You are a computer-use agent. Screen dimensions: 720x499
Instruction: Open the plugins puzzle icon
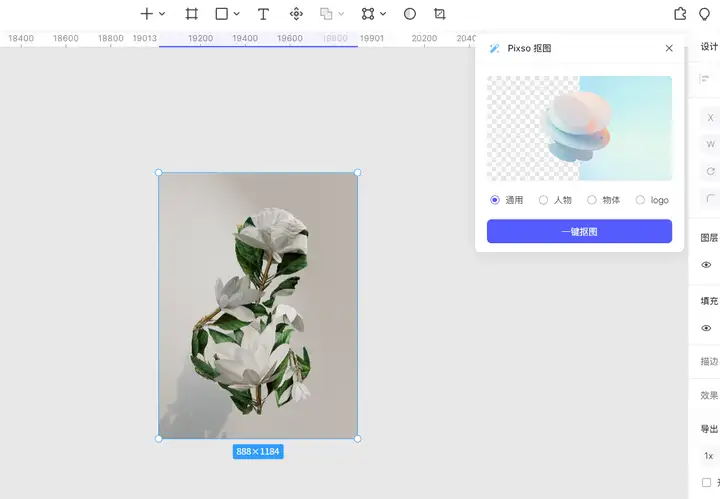pyautogui.click(x=680, y=14)
